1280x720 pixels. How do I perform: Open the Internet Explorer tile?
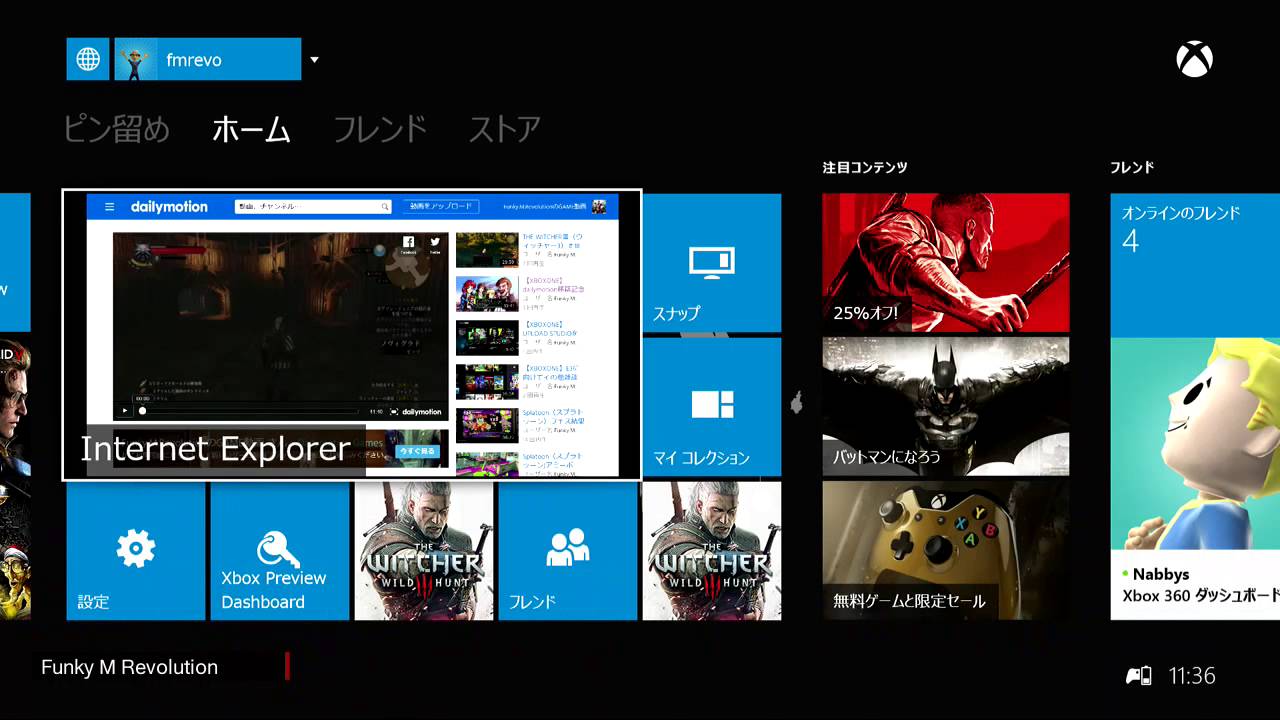click(352, 335)
